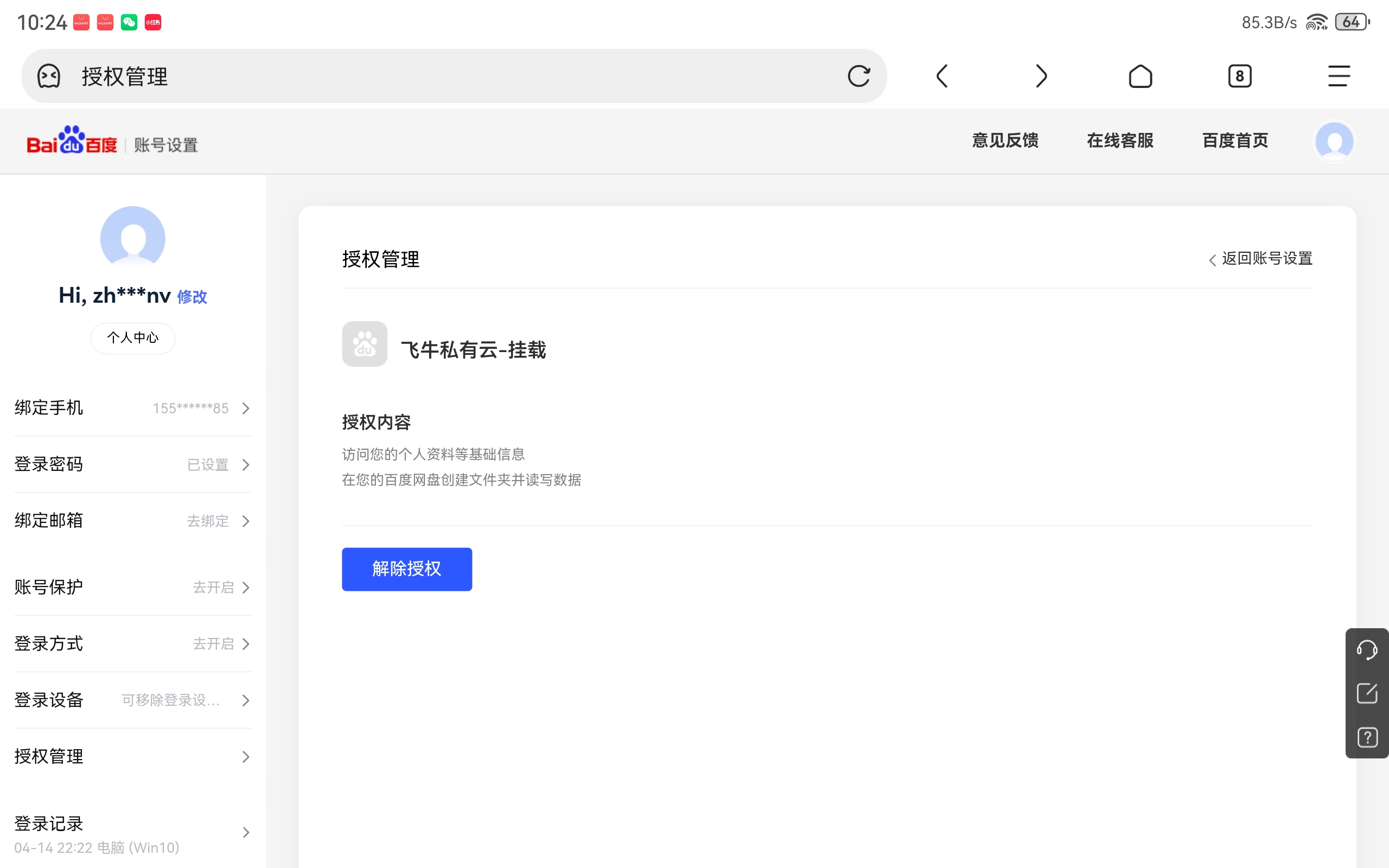
Task: Expand the chevron on 授权管理 row
Action: point(246,757)
